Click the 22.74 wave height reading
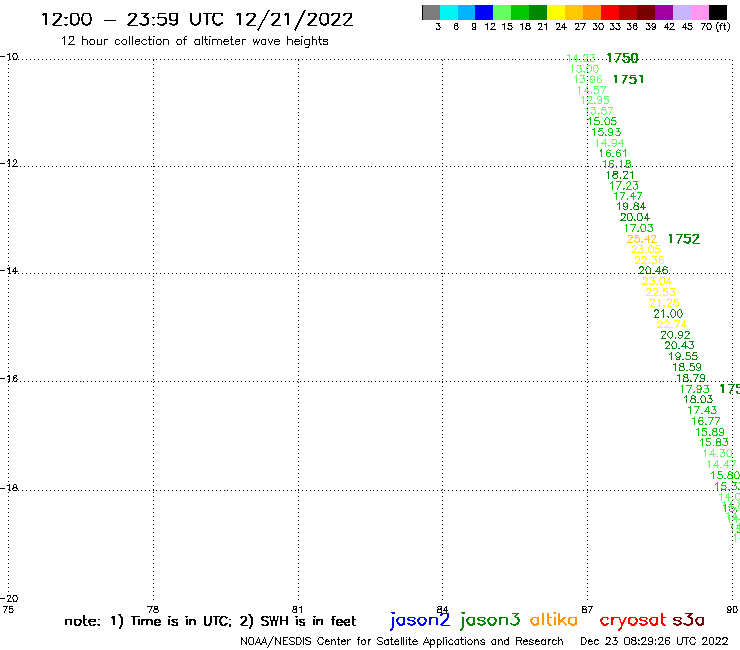Viewport: 740px width, 650px height. tap(672, 324)
